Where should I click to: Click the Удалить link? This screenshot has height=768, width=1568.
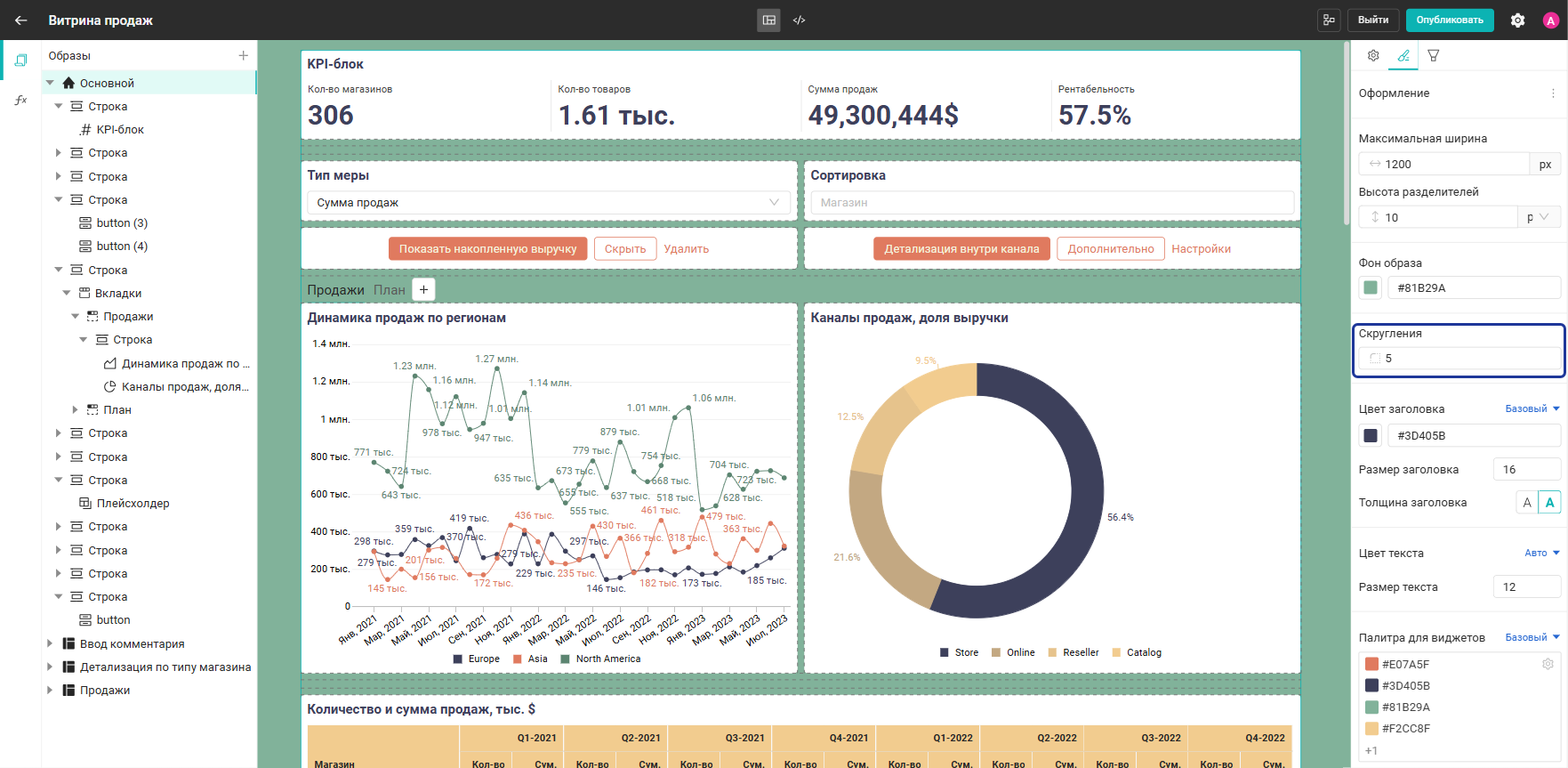(x=687, y=249)
